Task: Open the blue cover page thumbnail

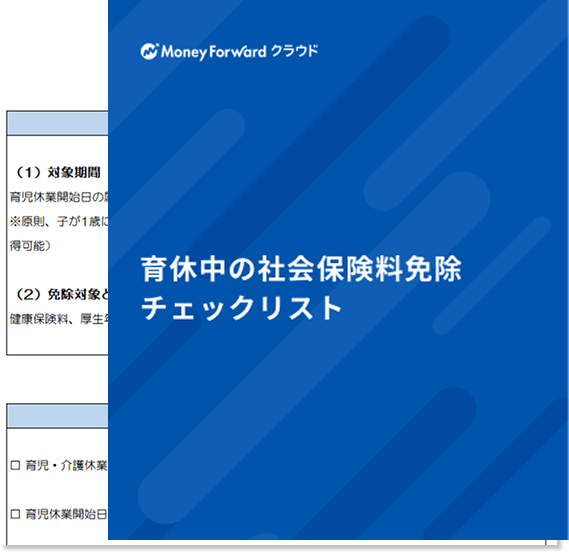Action: 338,270
